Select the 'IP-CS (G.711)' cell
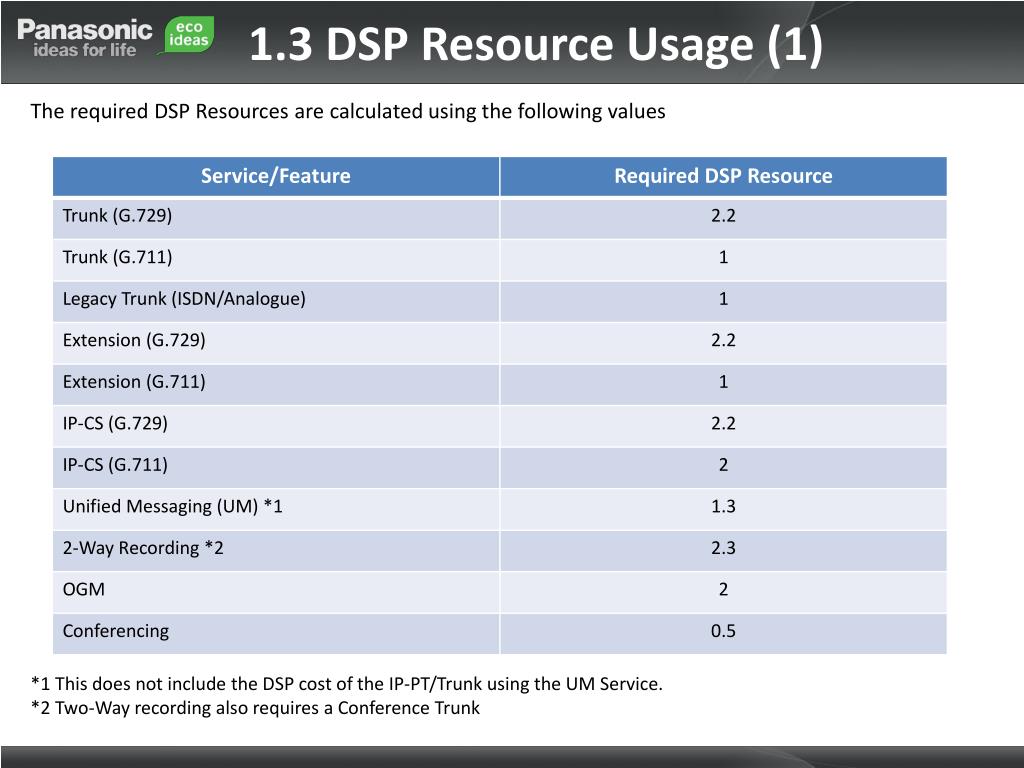 276,467
